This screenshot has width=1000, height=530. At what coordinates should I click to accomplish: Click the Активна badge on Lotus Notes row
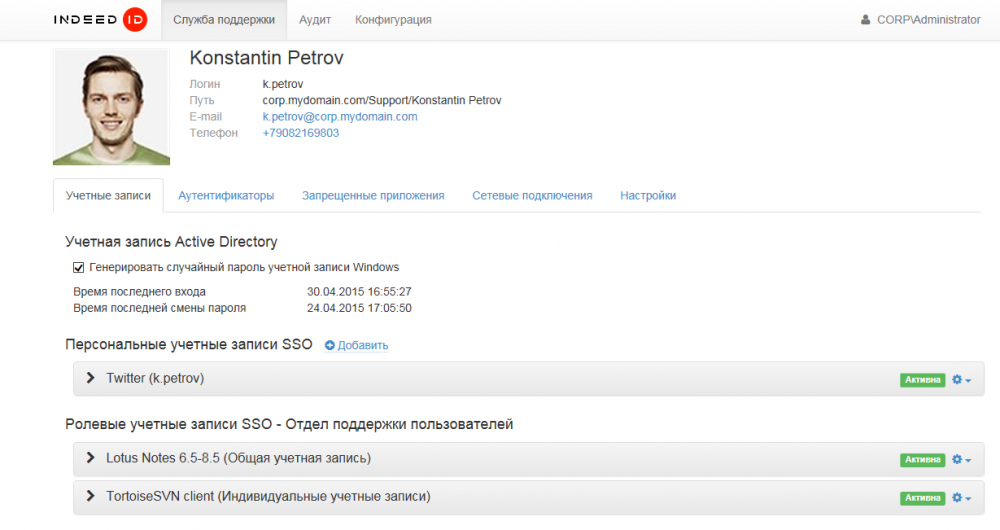tap(922, 460)
